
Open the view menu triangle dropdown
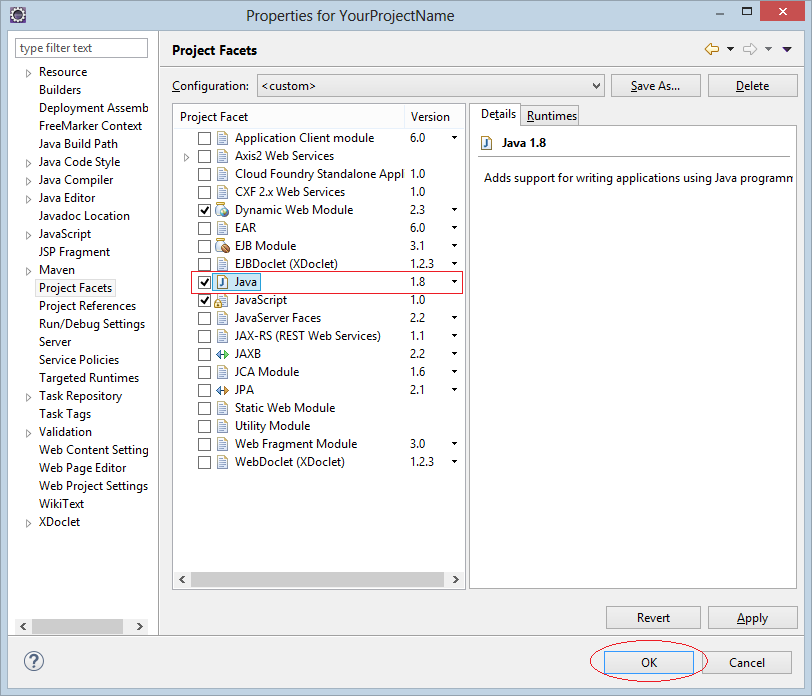[x=787, y=49]
